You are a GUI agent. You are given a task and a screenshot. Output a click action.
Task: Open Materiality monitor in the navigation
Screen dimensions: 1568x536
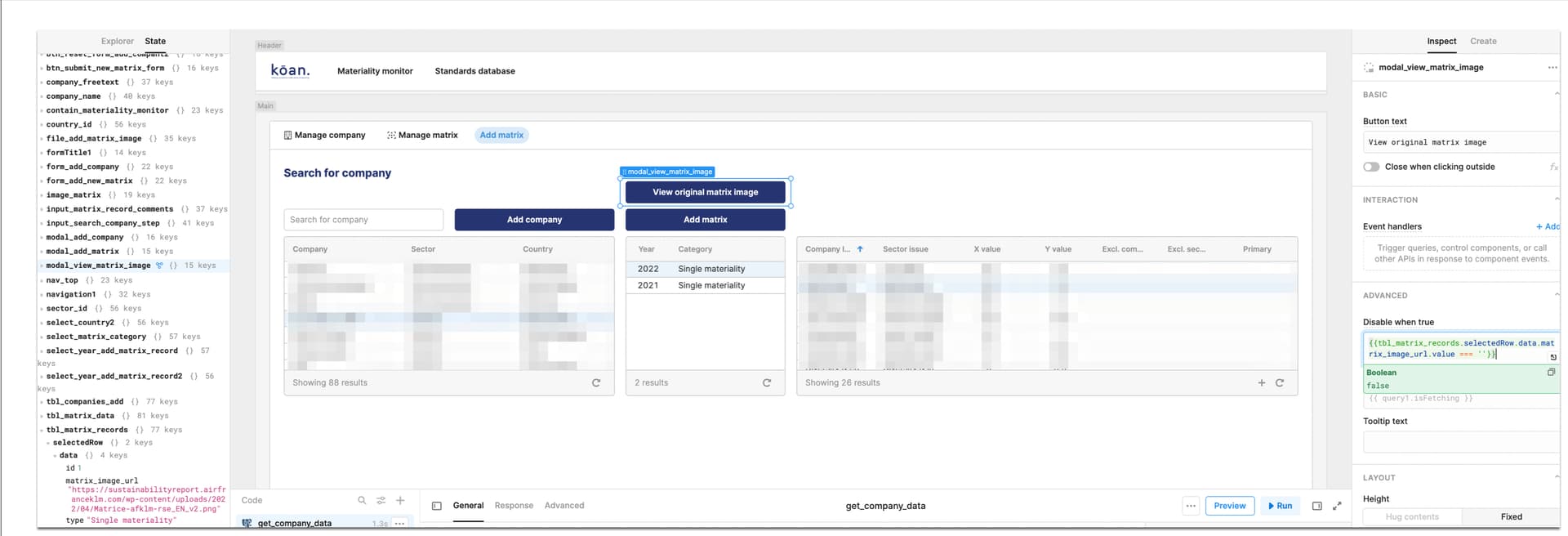coord(375,71)
